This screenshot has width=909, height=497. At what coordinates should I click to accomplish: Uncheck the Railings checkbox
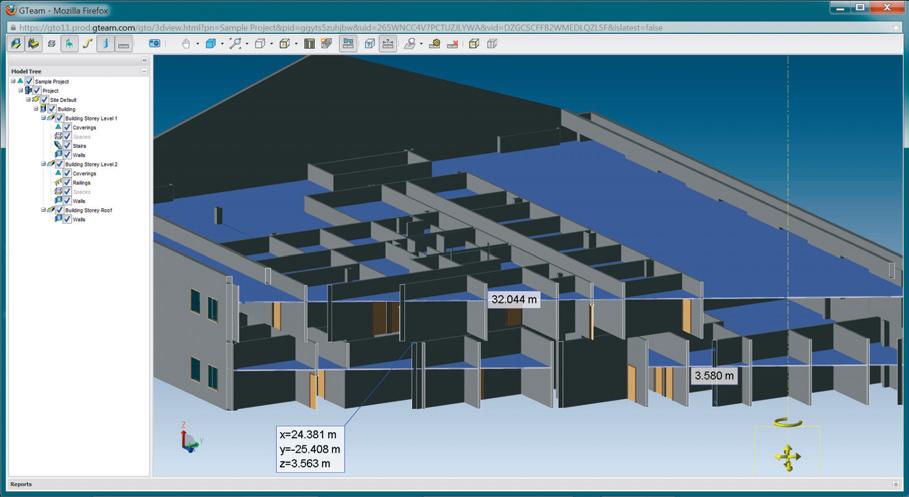pyautogui.click(x=67, y=182)
